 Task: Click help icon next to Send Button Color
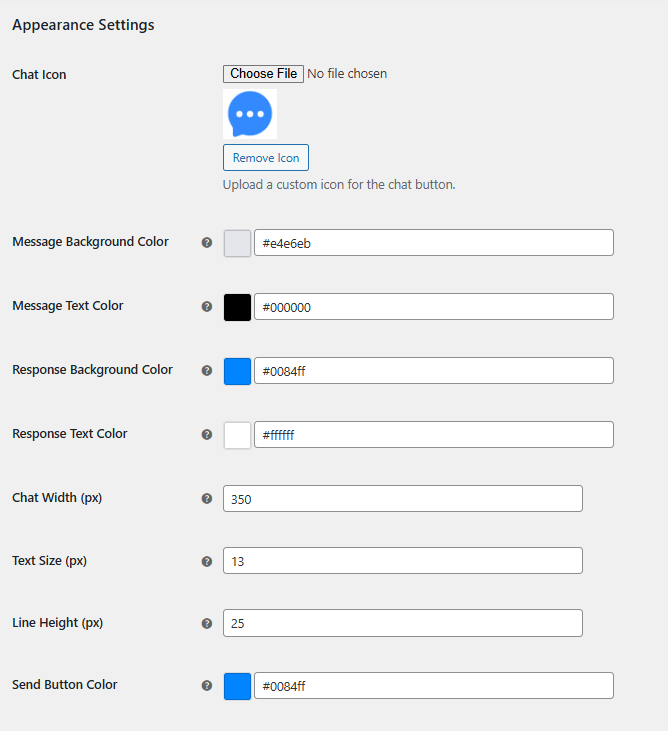coord(207,686)
